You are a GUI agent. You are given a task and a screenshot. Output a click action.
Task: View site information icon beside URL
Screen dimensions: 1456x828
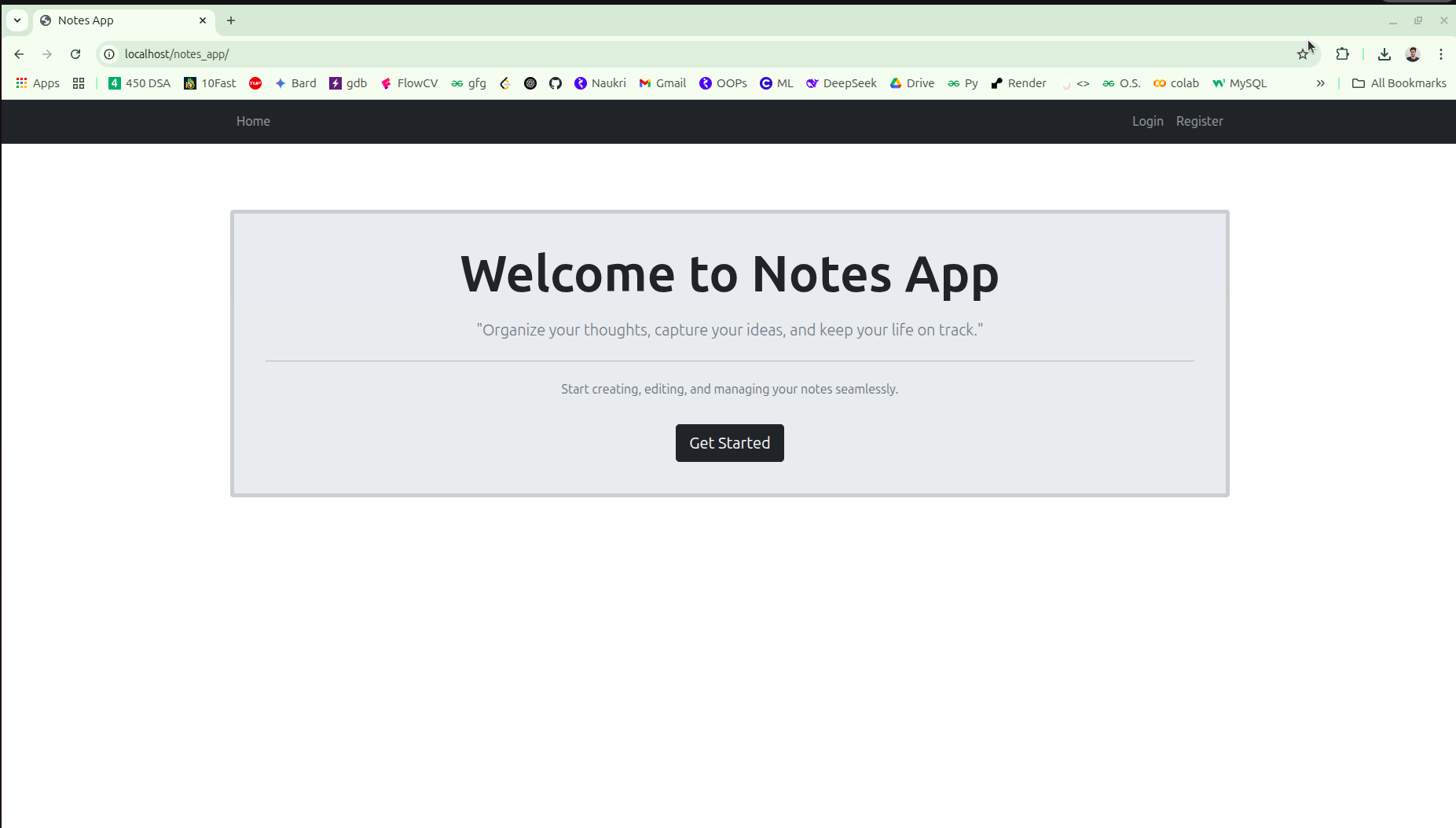(x=109, y=54)
